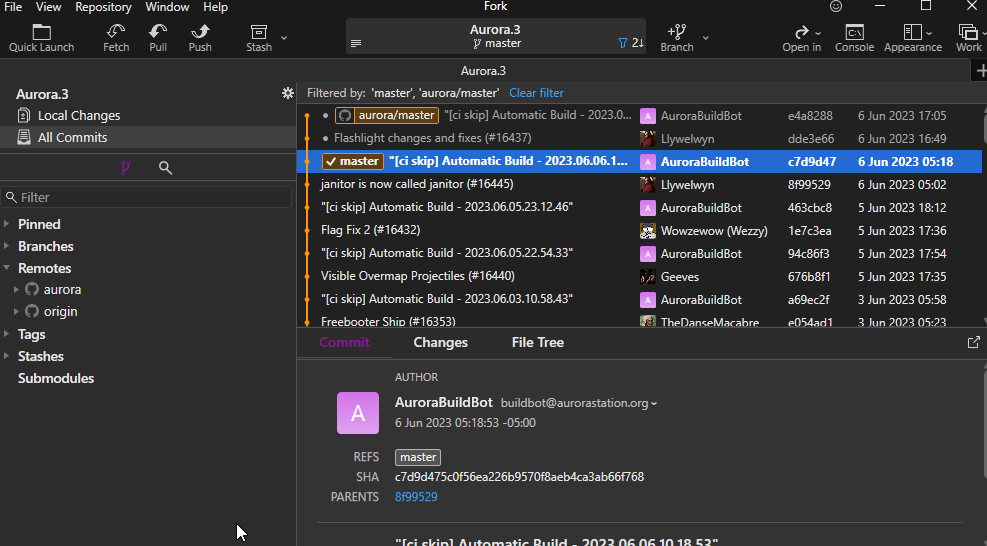Click the filter funnel icon in repository status
Image resolution: width=987 pixels, height=546 pixels.
pos(623,43)
